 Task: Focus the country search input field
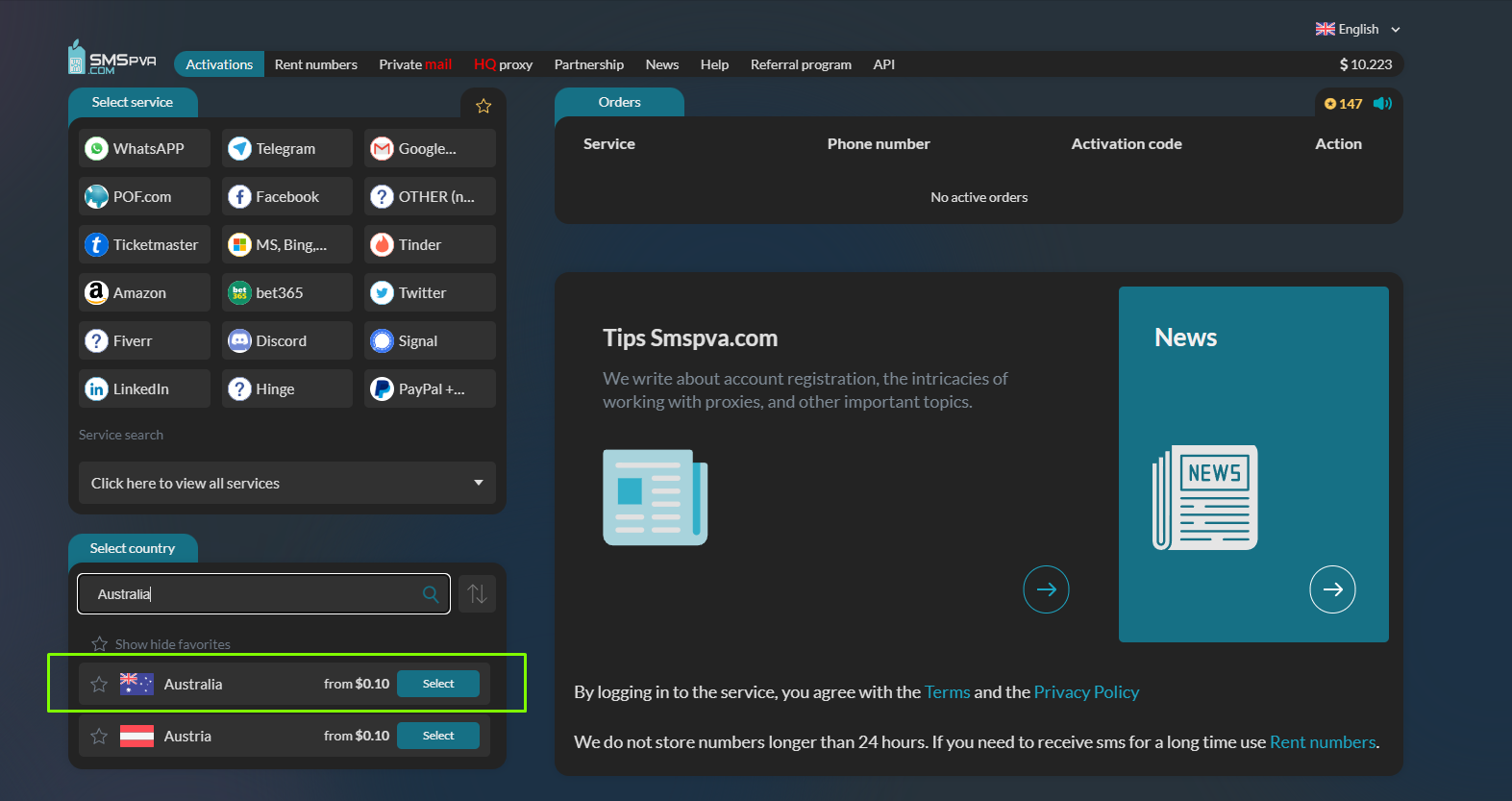[x=263, y=594]
